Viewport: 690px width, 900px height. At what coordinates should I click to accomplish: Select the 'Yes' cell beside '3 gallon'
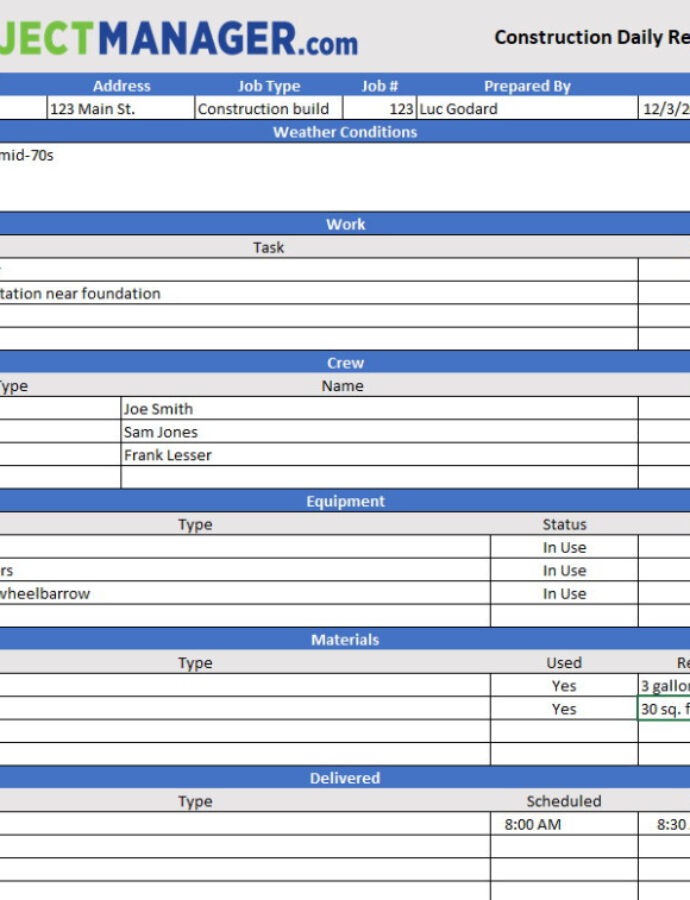coord(564,686)
